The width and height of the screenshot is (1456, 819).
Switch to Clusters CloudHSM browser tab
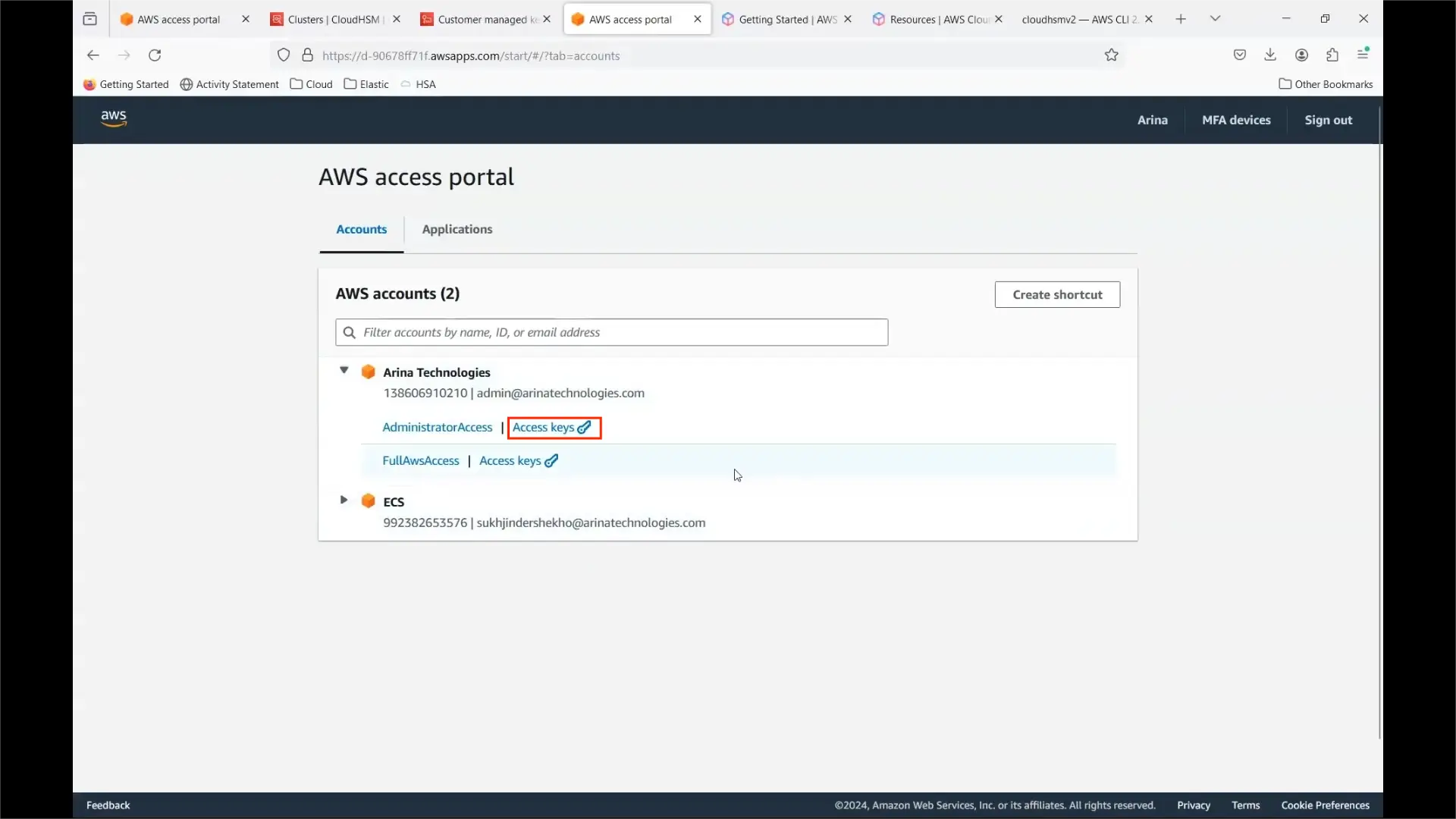pos(334,19)
